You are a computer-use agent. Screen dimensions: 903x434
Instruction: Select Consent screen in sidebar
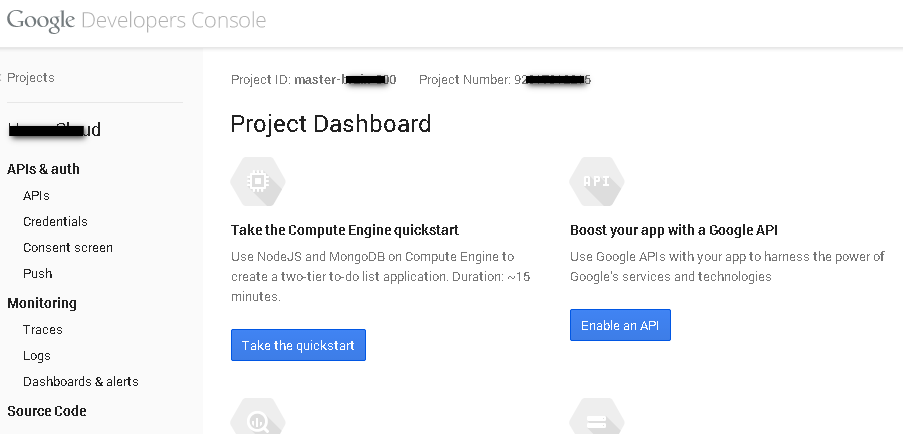click(68, 248)
